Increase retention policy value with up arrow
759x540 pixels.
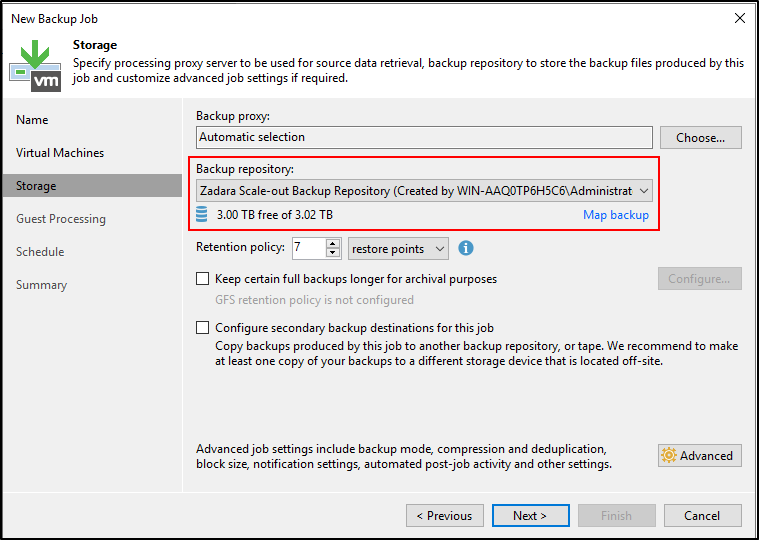(333, 243)
